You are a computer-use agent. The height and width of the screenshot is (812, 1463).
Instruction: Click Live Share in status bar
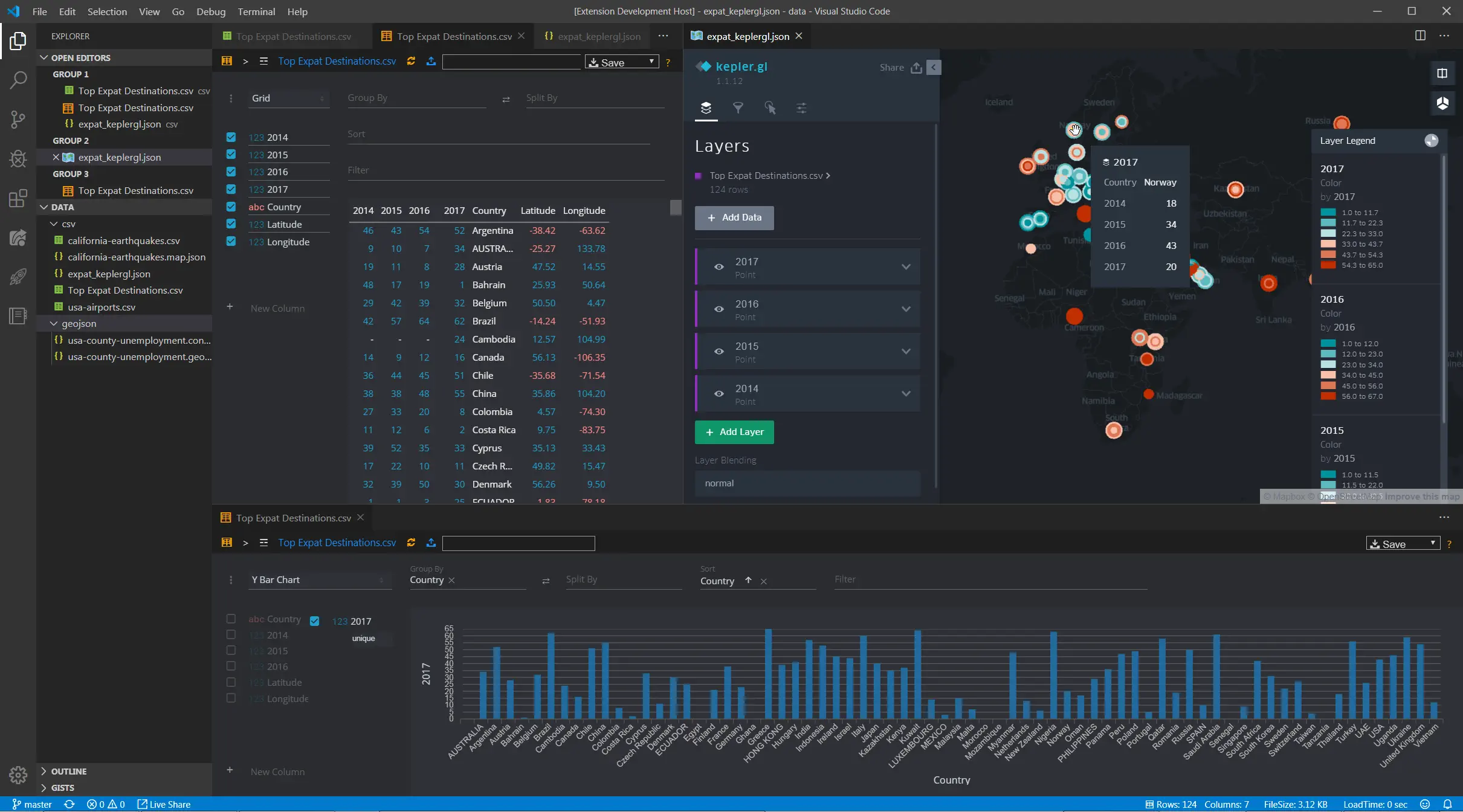point(164,805)
